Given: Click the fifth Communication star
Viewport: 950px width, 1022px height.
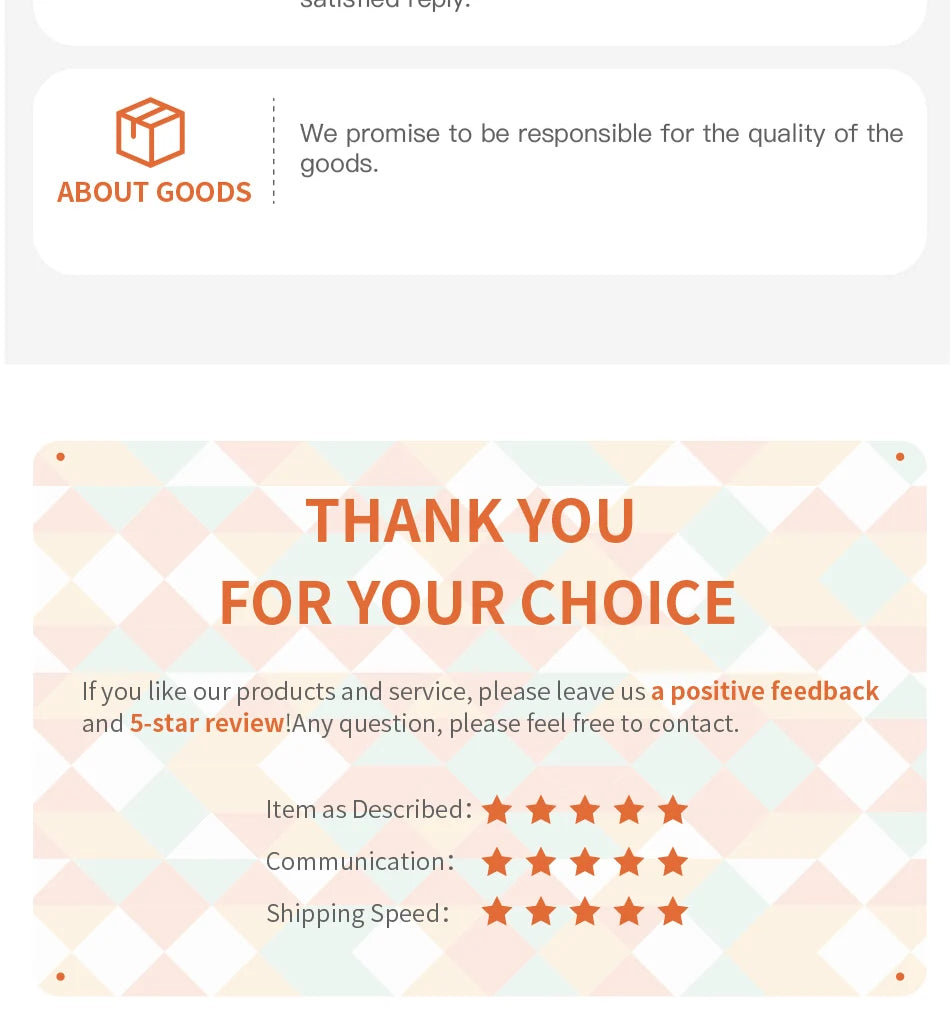Looking at the screenshot, I should (672, 862).
